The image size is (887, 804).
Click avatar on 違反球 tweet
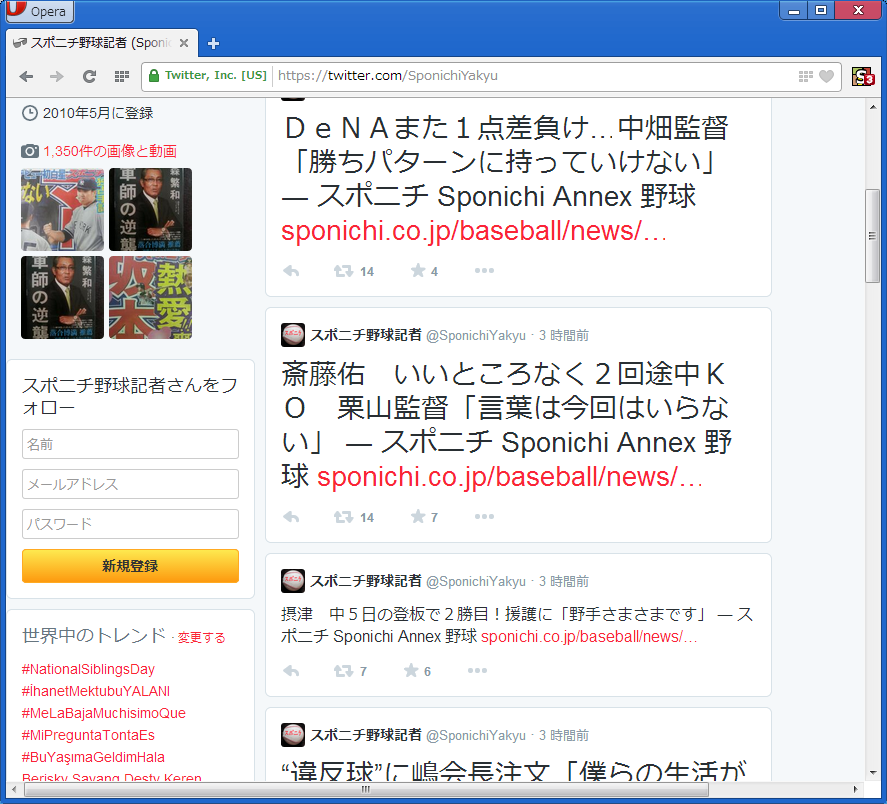tap(293, 735)
